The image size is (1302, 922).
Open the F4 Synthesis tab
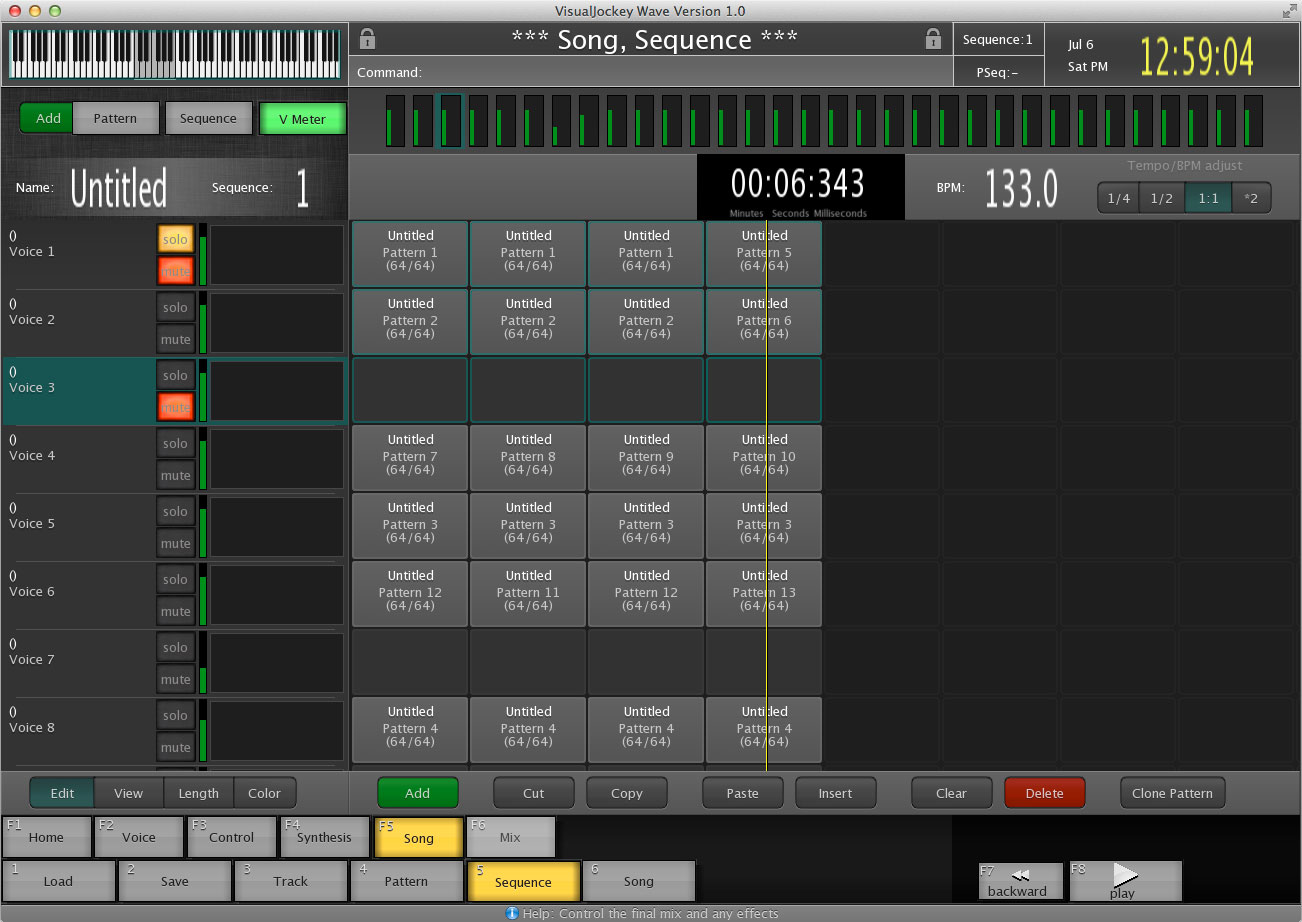(325, 837)
